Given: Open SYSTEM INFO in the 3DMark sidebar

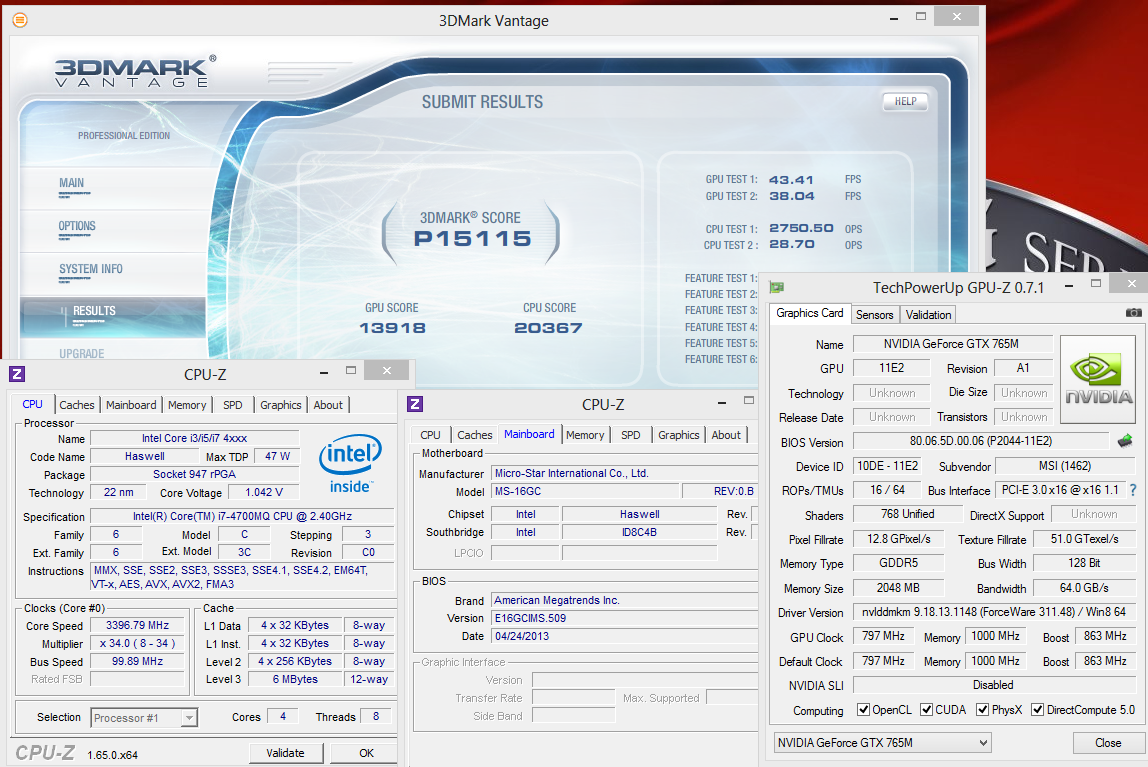Looking at the screenshot, I should pyautogui.click(x=91, y=269).
